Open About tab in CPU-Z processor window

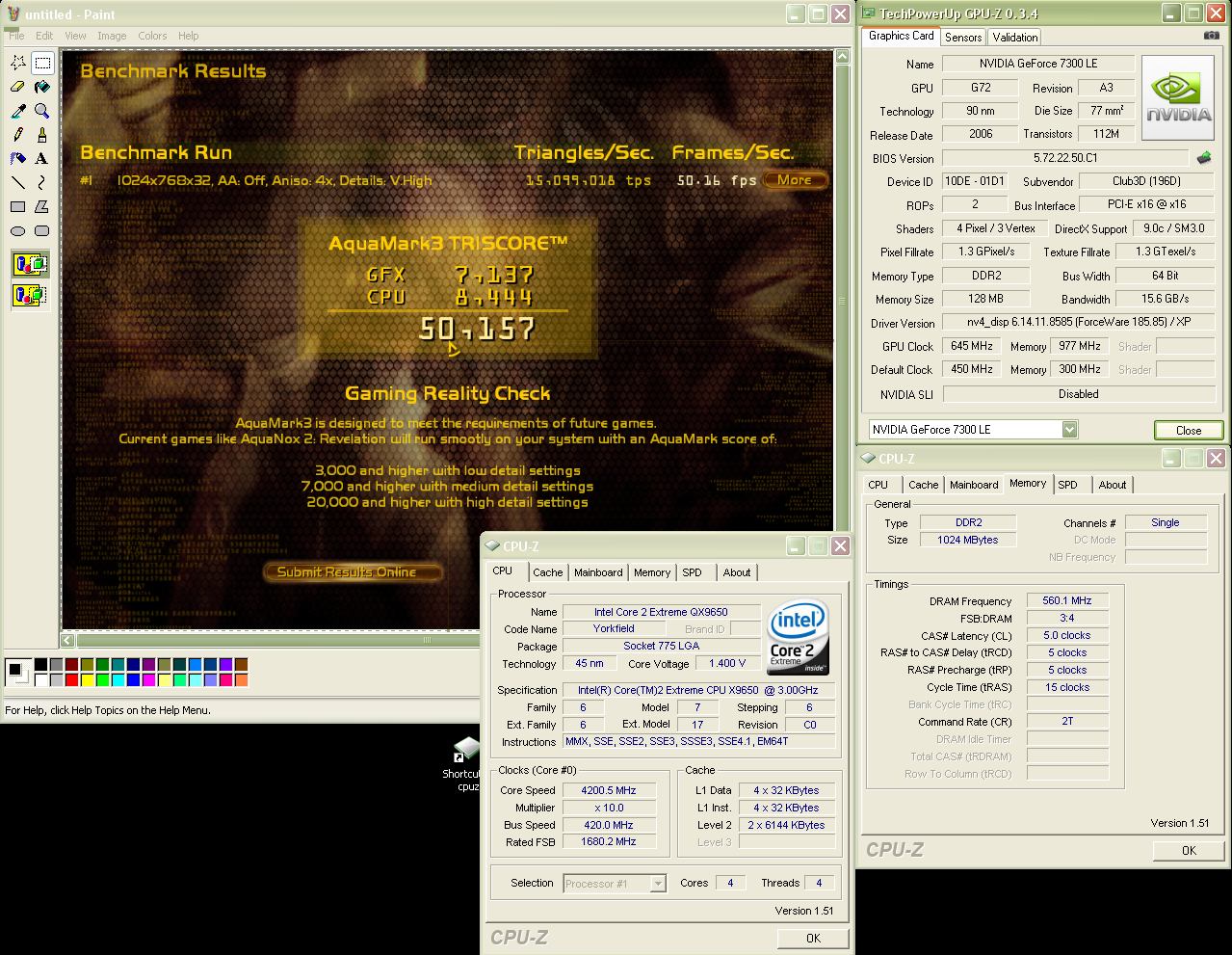[737, 572]
